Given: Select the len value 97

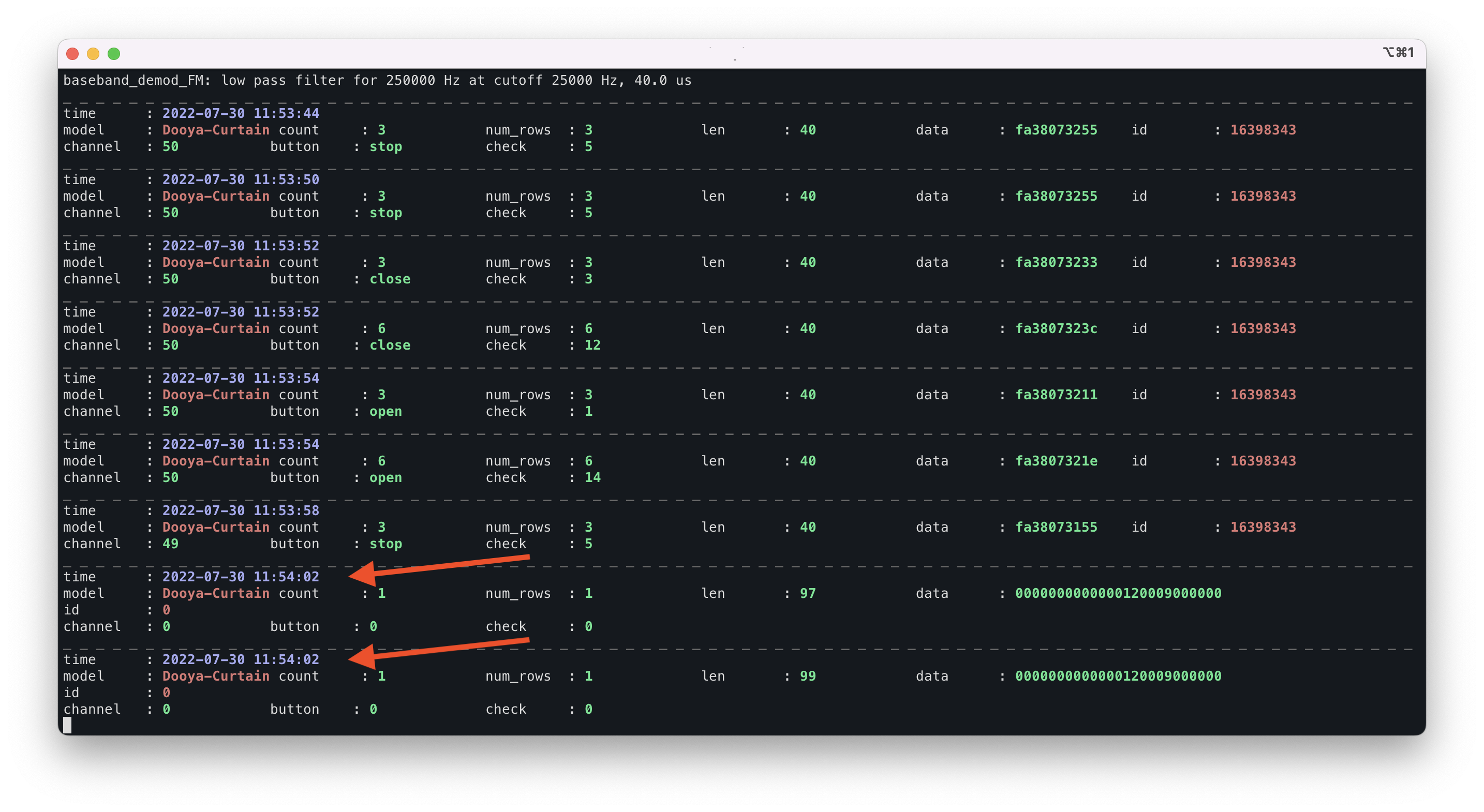Looking at the screenshot, I should coord(808,593).
